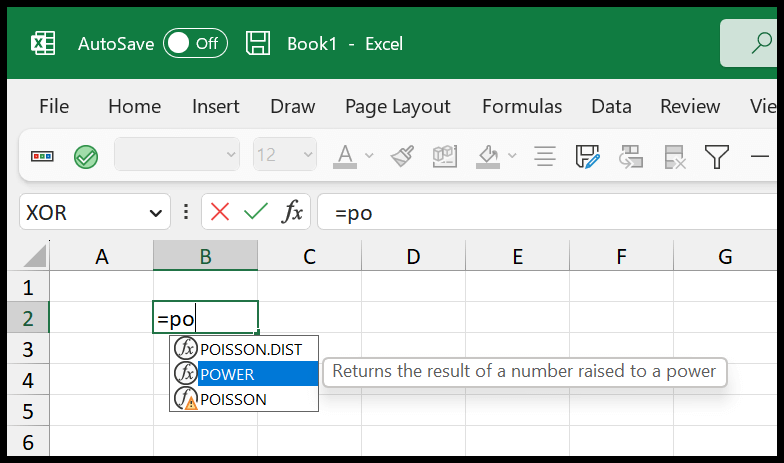Click the format painter brush icon
Screen dimensions: 784x463
(402, 156)
